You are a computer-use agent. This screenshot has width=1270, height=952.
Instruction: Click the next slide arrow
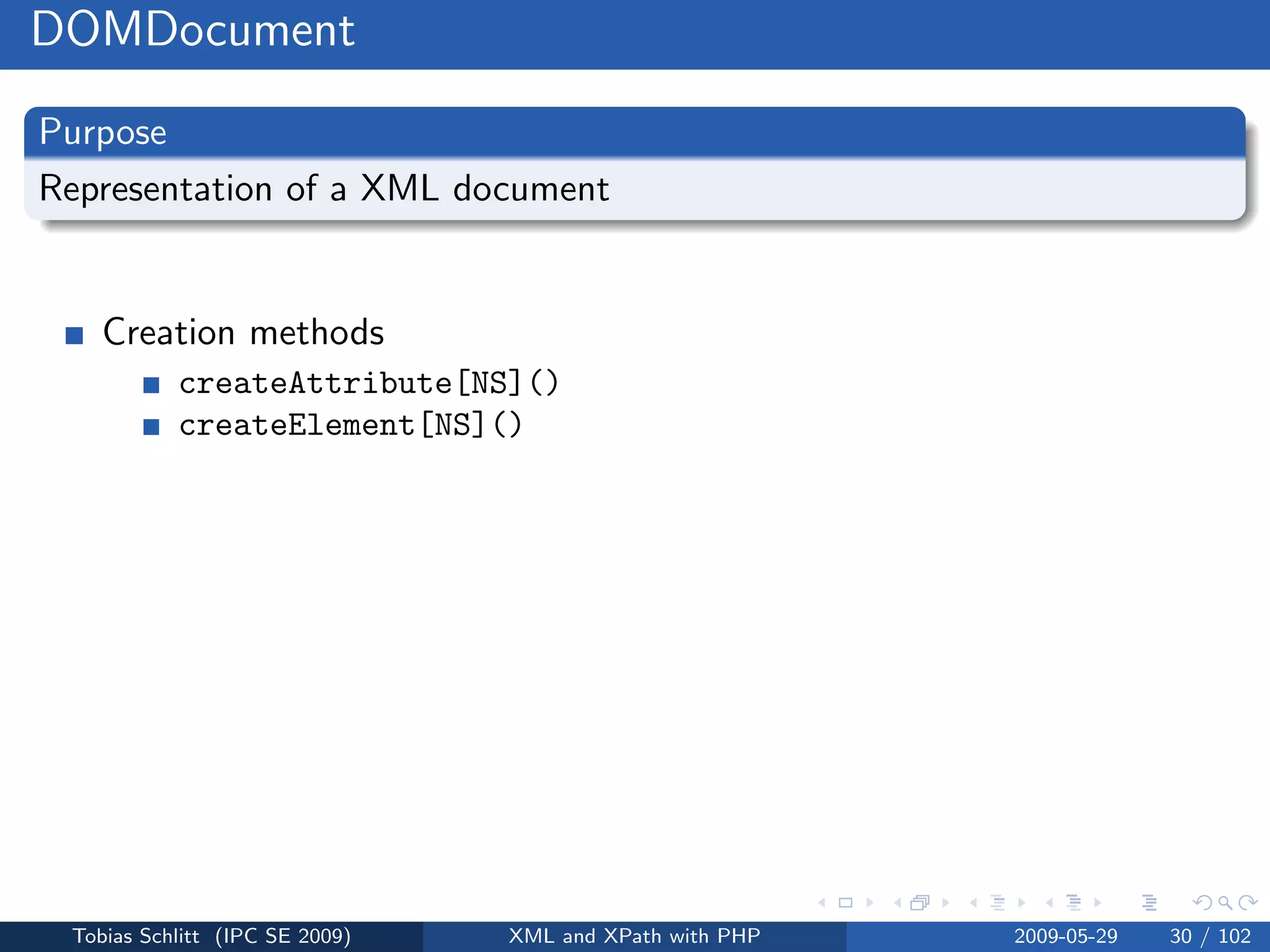coord(869,903)
